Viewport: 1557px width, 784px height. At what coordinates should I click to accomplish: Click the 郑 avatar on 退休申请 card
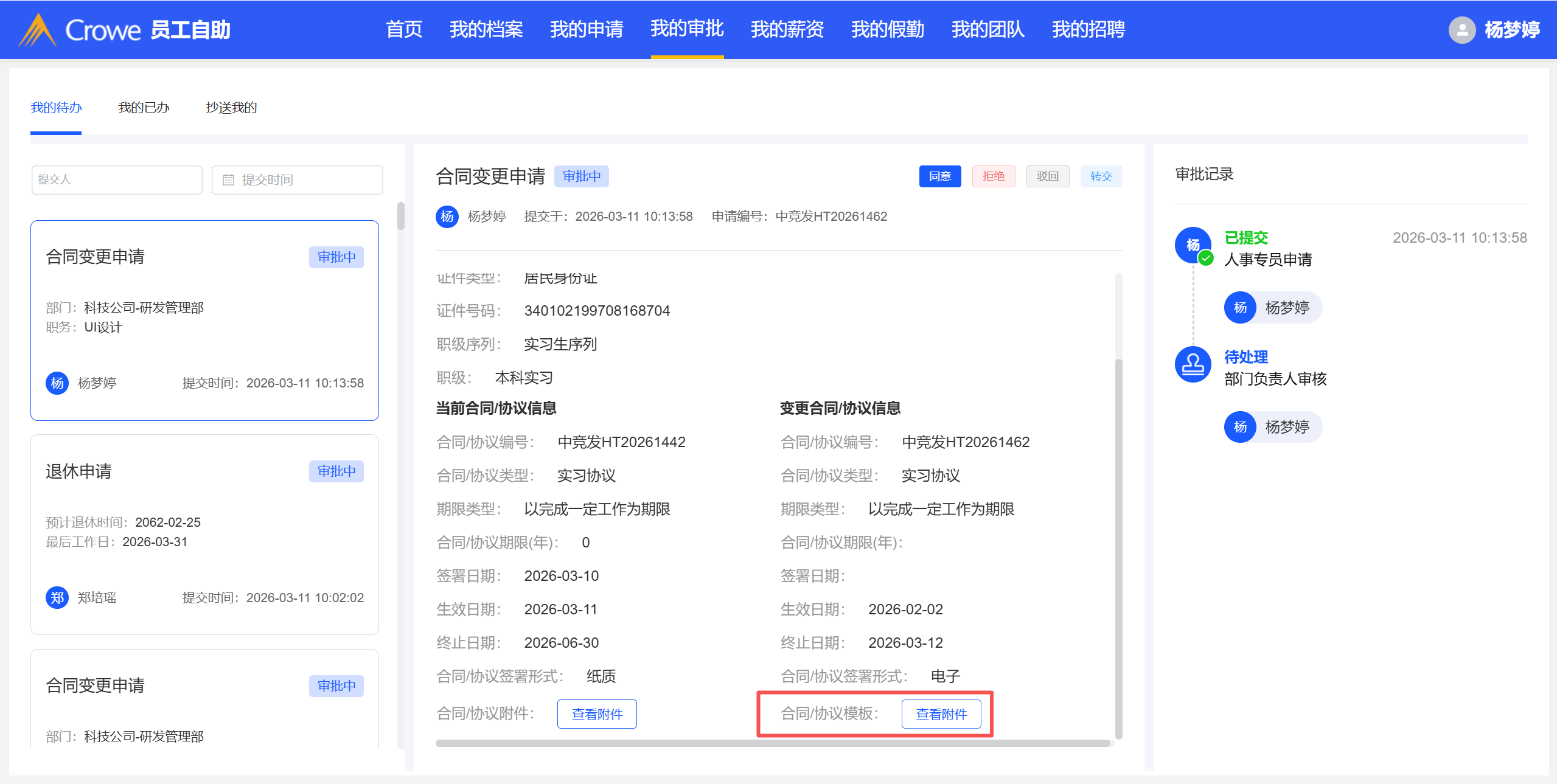pyautogui.click(x=57, y=598)
